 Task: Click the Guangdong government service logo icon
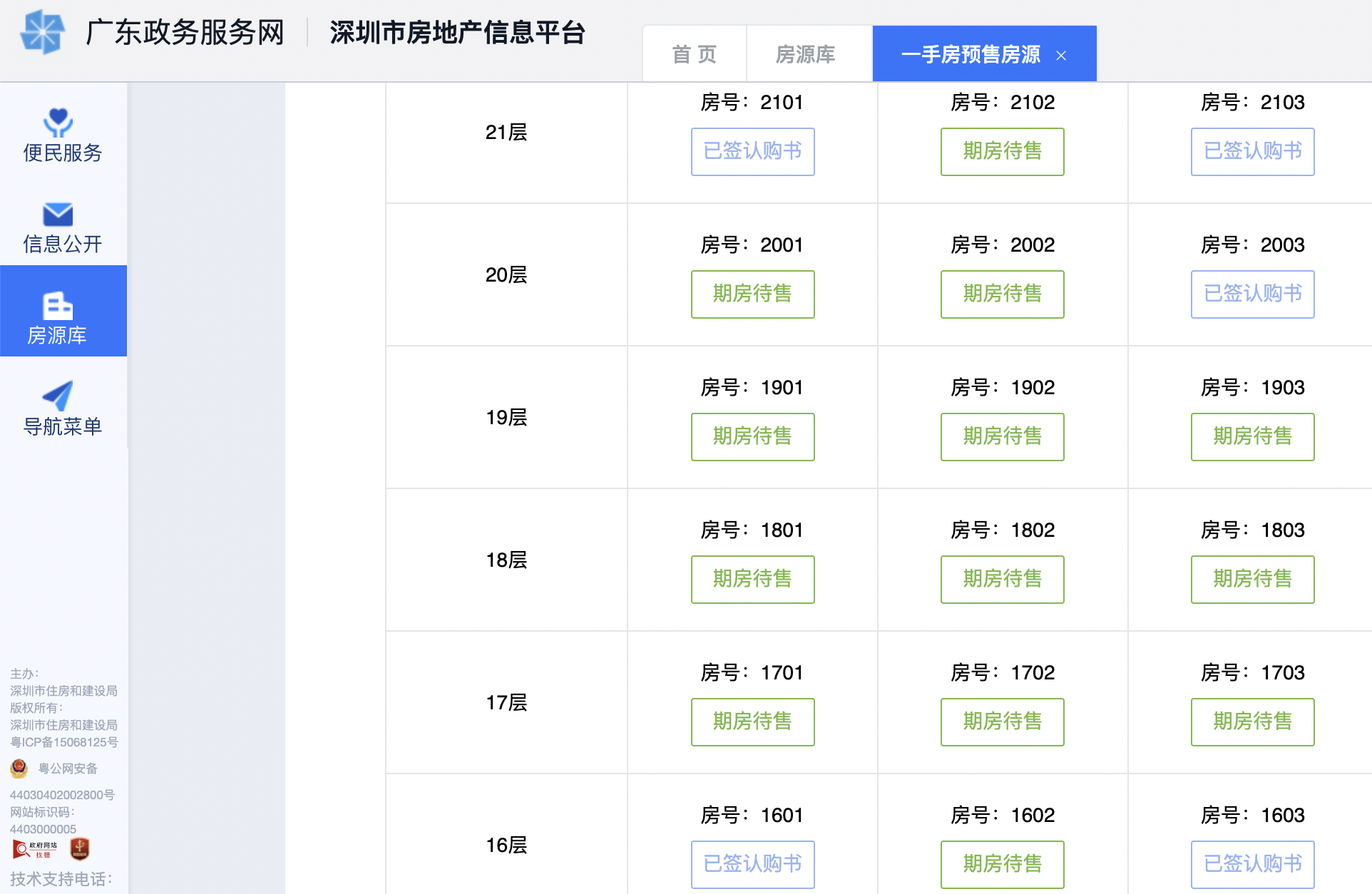[x=43, y=32]
